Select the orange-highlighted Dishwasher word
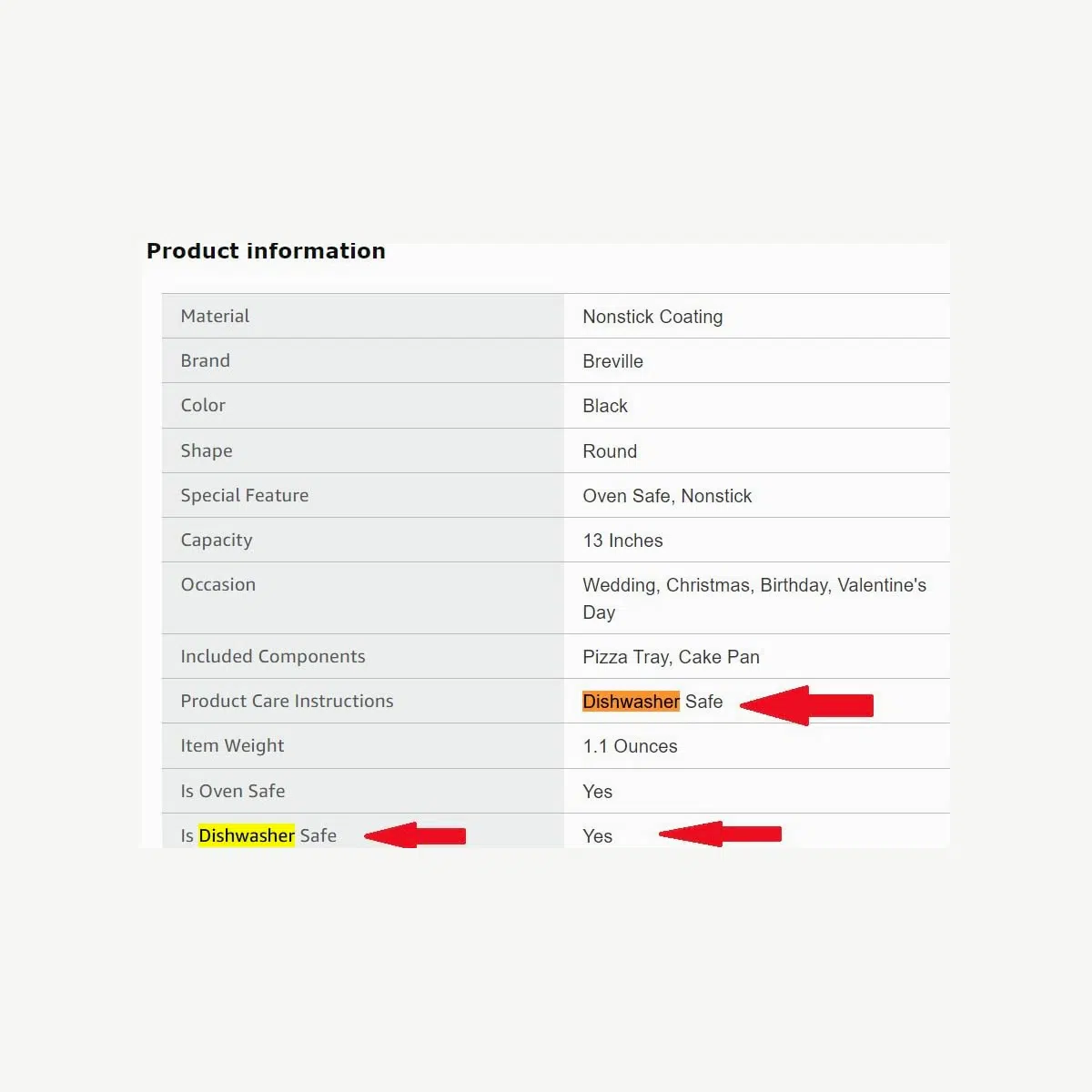This screenshot has height=1092, width=1092. point(631,702)
